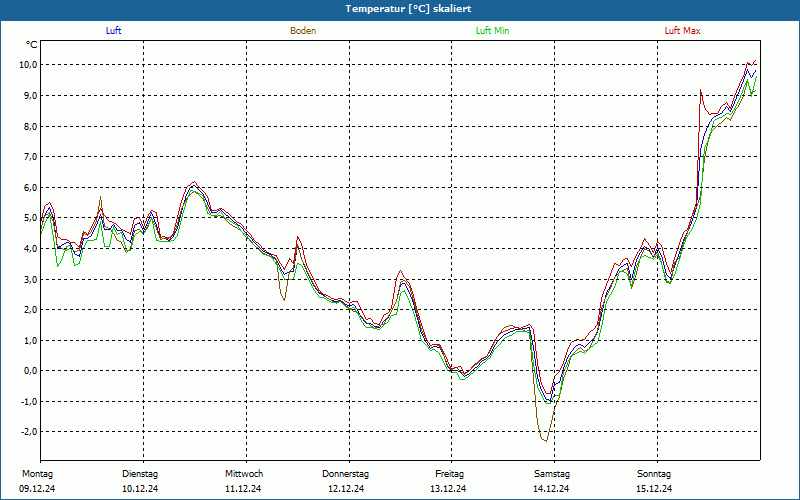Click the 10,0 y-axis value
The height and width of the screenshot is (500, 800).
coord(29,65)
